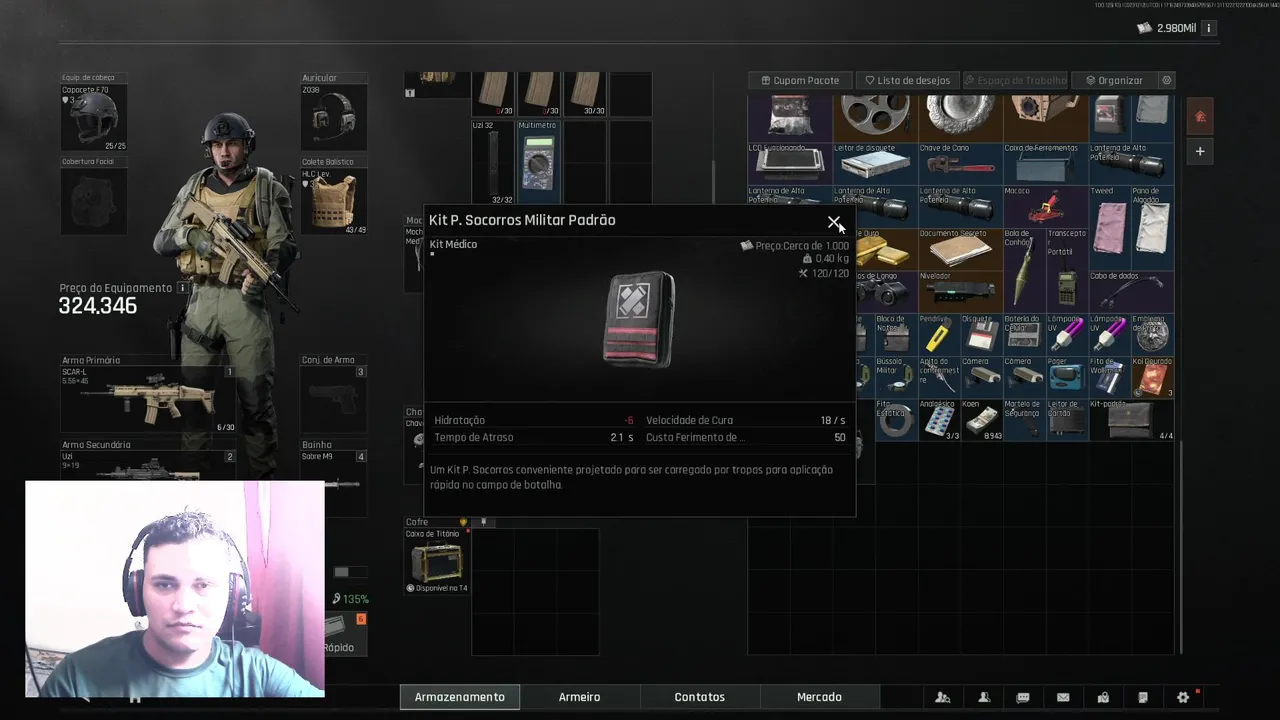Select the Multímetro in the backpack
The width and height of the screenshot is (1280, 720).
538,162
